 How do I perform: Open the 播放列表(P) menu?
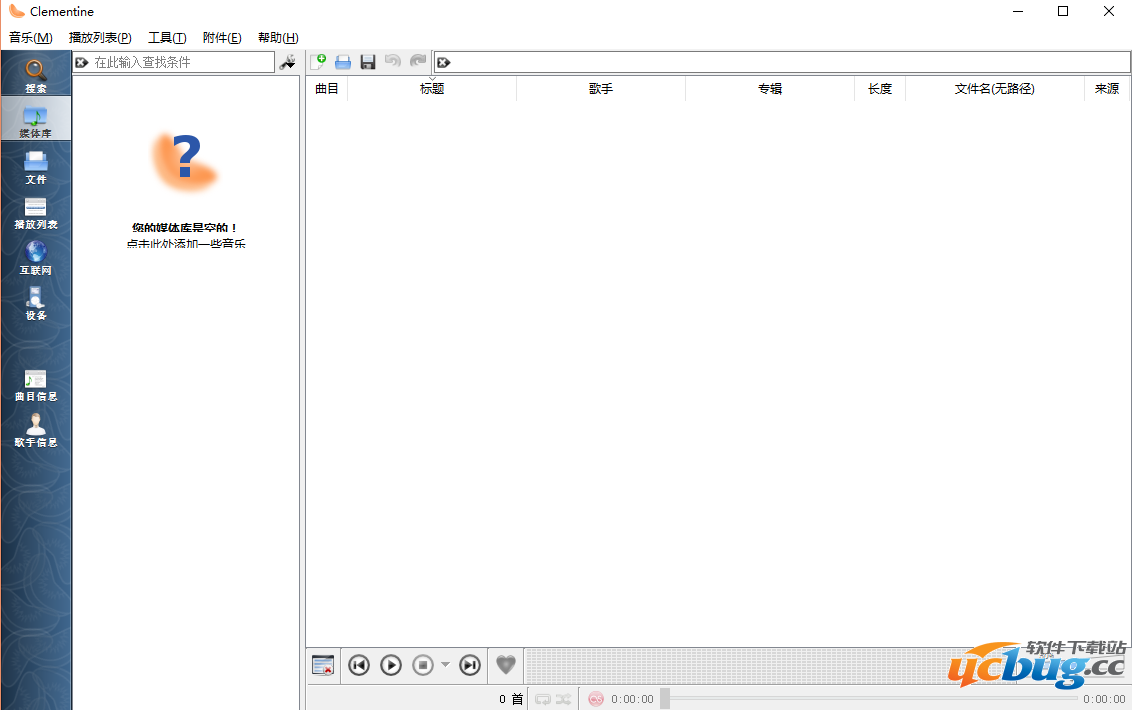pos(100,38)
